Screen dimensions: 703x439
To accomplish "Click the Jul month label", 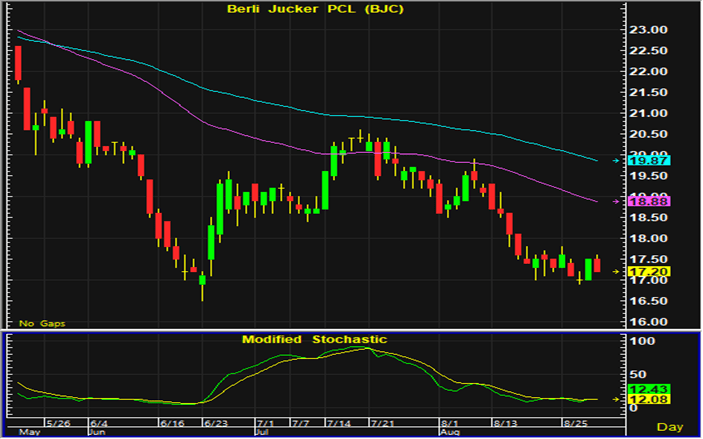I will click(x=261, y=433).
